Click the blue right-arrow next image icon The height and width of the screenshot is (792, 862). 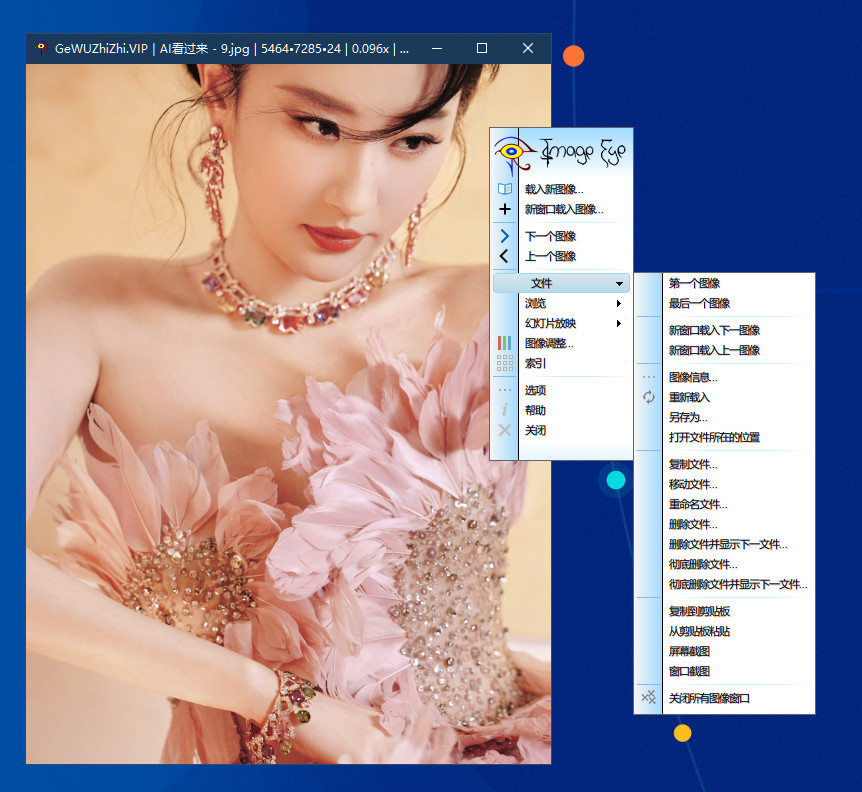[x=505, y=236]
